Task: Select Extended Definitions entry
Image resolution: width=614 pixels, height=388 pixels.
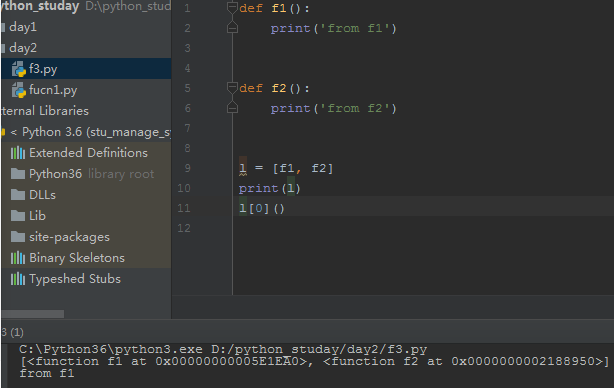Action: tap(88, 153)
